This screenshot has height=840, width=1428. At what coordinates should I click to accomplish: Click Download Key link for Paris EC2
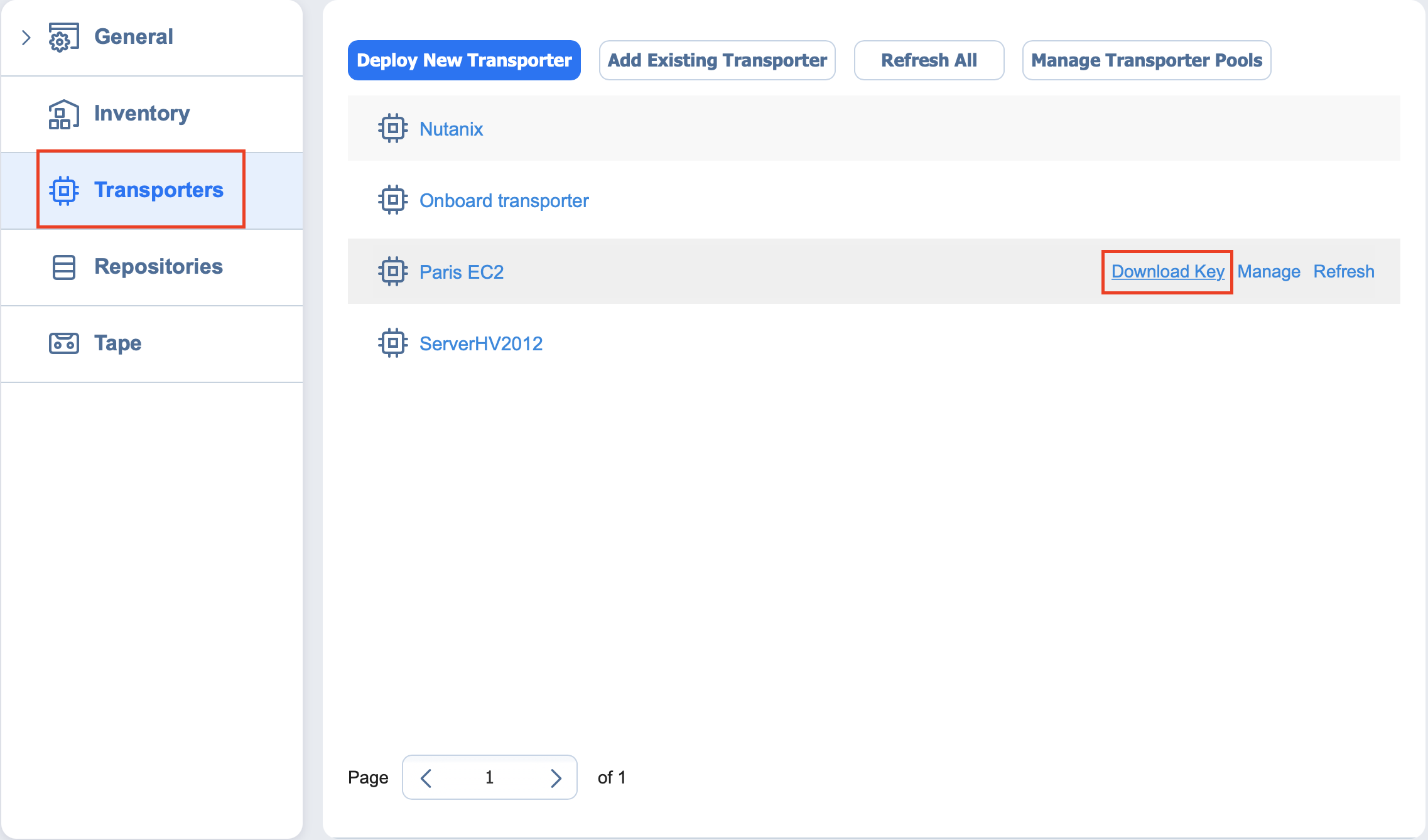click(x=1167, y=271)
